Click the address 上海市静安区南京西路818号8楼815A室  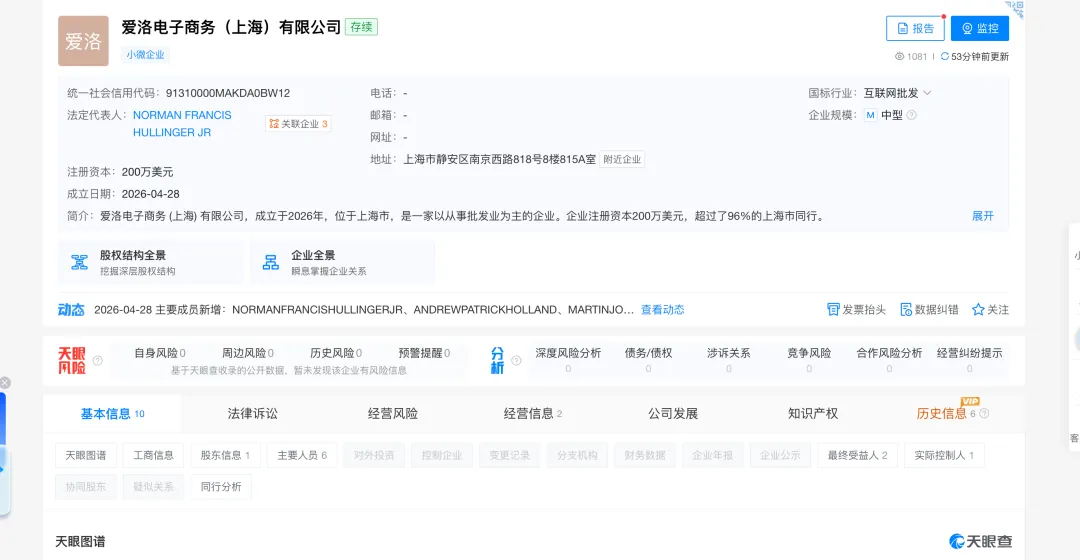click(499, 159)
